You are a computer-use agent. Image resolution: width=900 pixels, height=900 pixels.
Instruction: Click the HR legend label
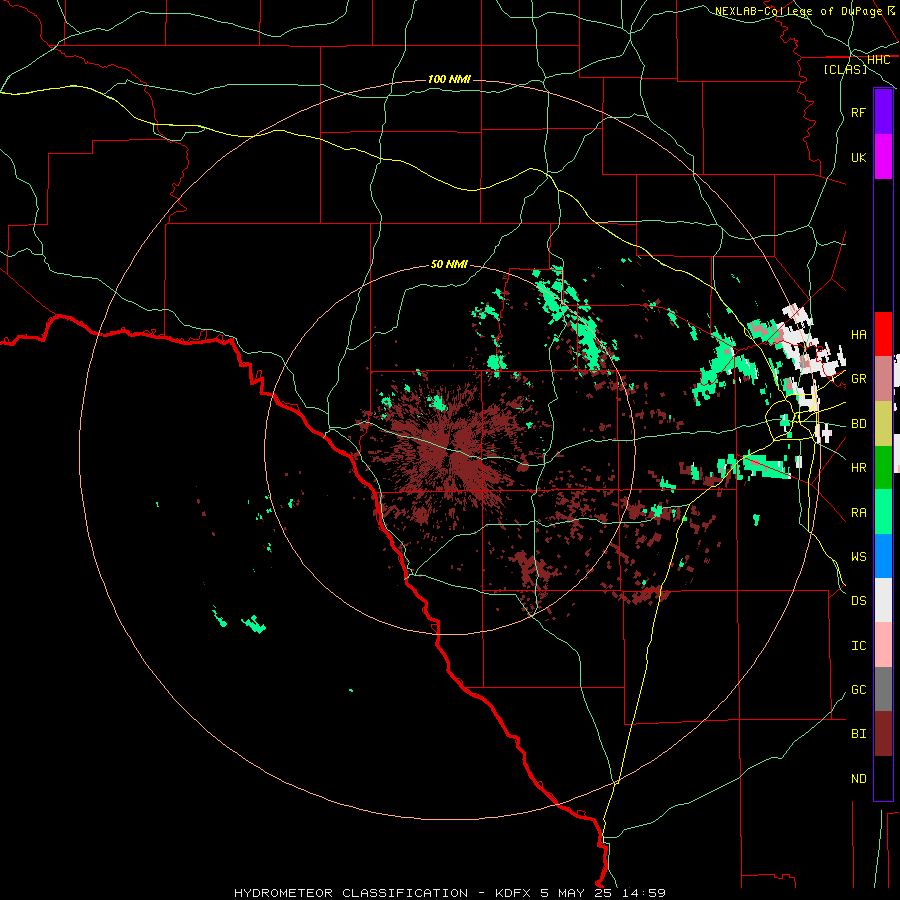tap(858, 468)
